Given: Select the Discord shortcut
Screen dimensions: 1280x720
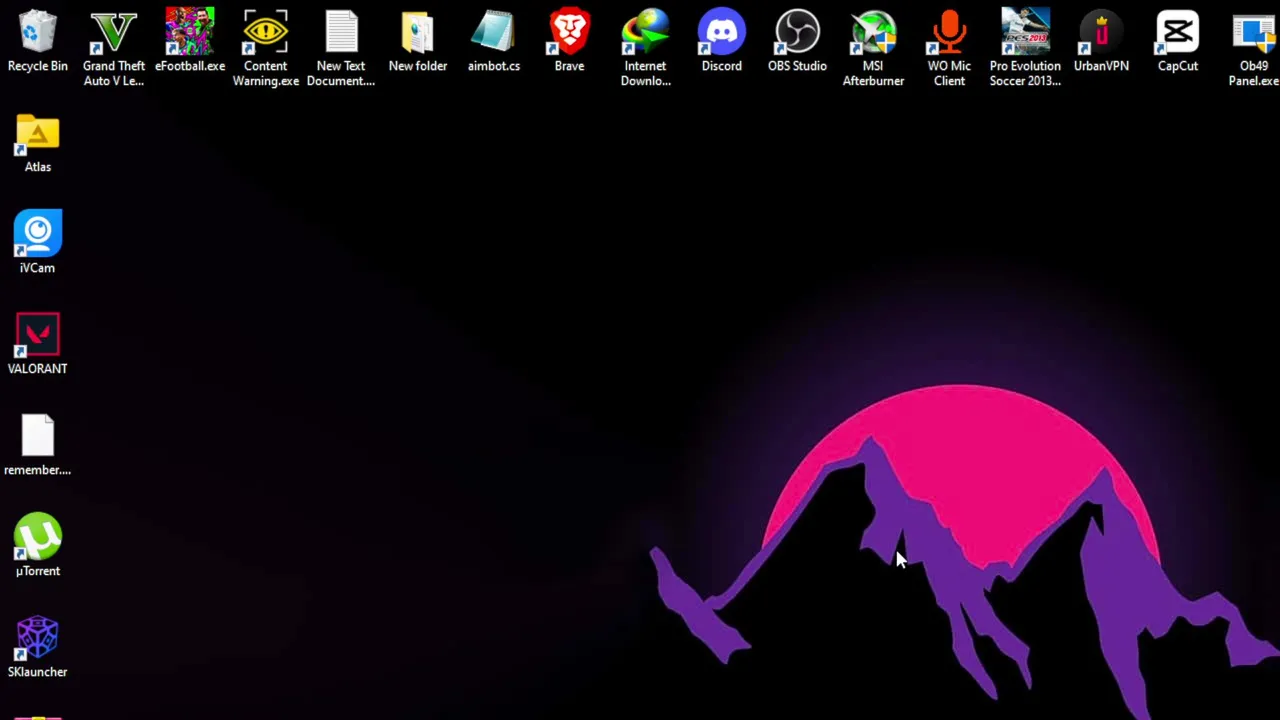Looking at the screenshot, I should pos(722,40).
